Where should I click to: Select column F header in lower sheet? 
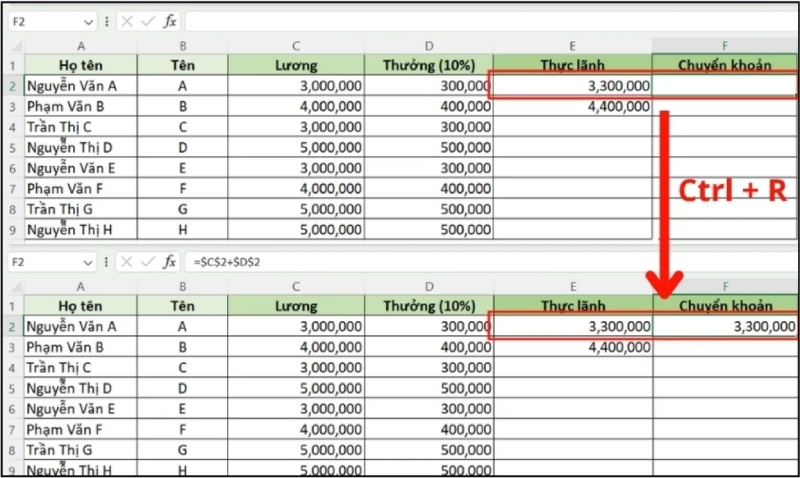725,285
